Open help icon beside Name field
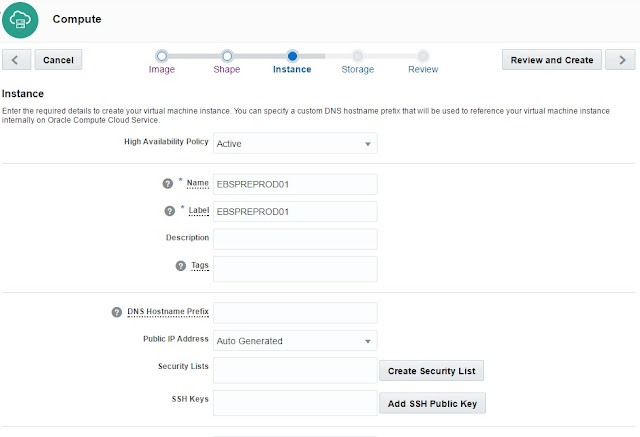The width and height of the screenshot is (640, 437). (168, 184)
